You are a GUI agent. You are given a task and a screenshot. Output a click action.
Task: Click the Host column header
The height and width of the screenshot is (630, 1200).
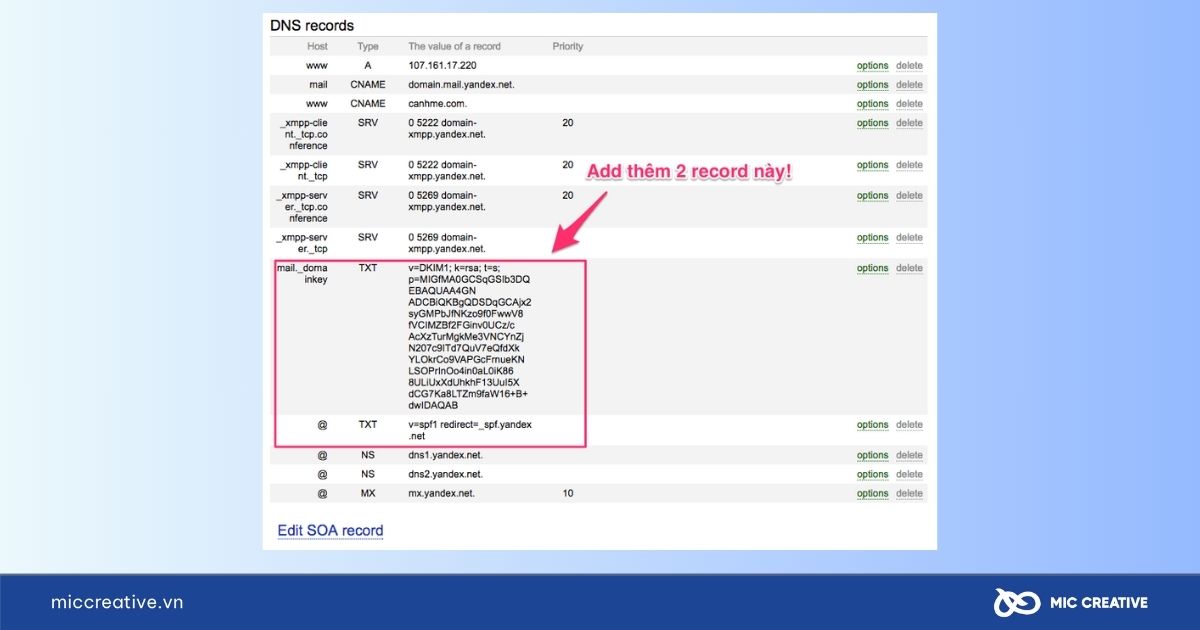point(317,46)
